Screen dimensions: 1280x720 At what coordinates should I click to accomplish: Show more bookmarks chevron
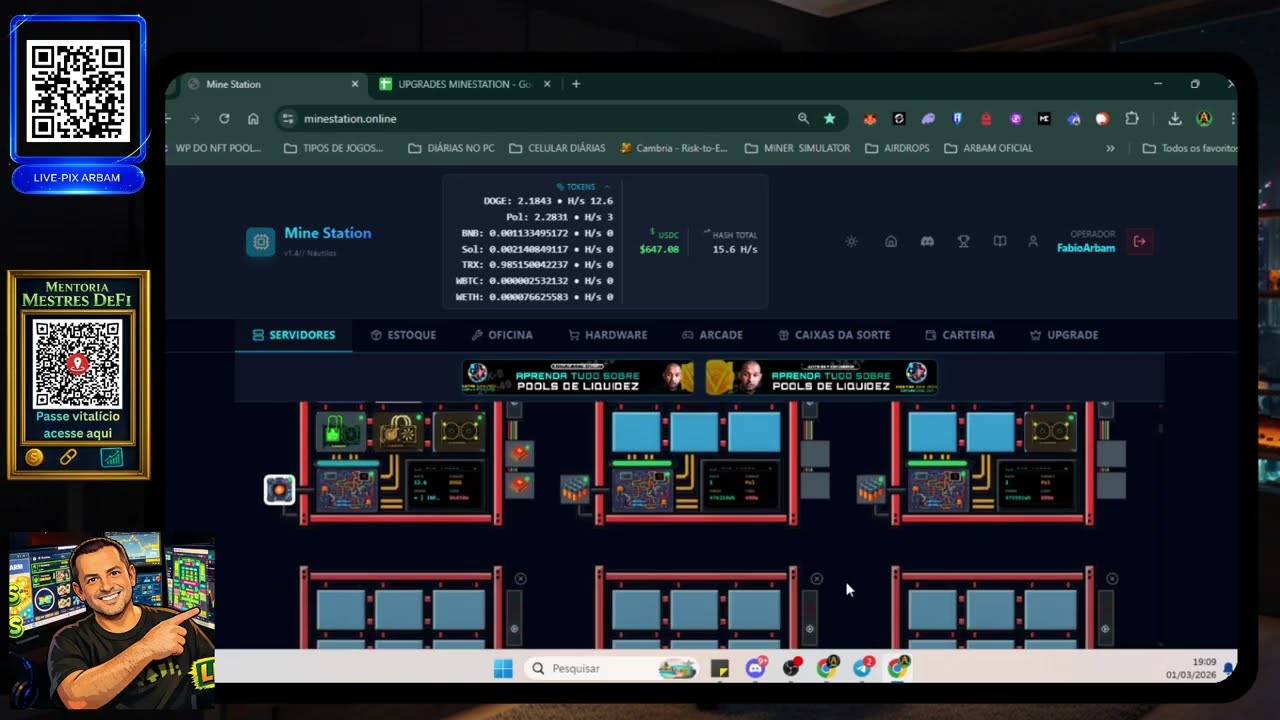1110,148
